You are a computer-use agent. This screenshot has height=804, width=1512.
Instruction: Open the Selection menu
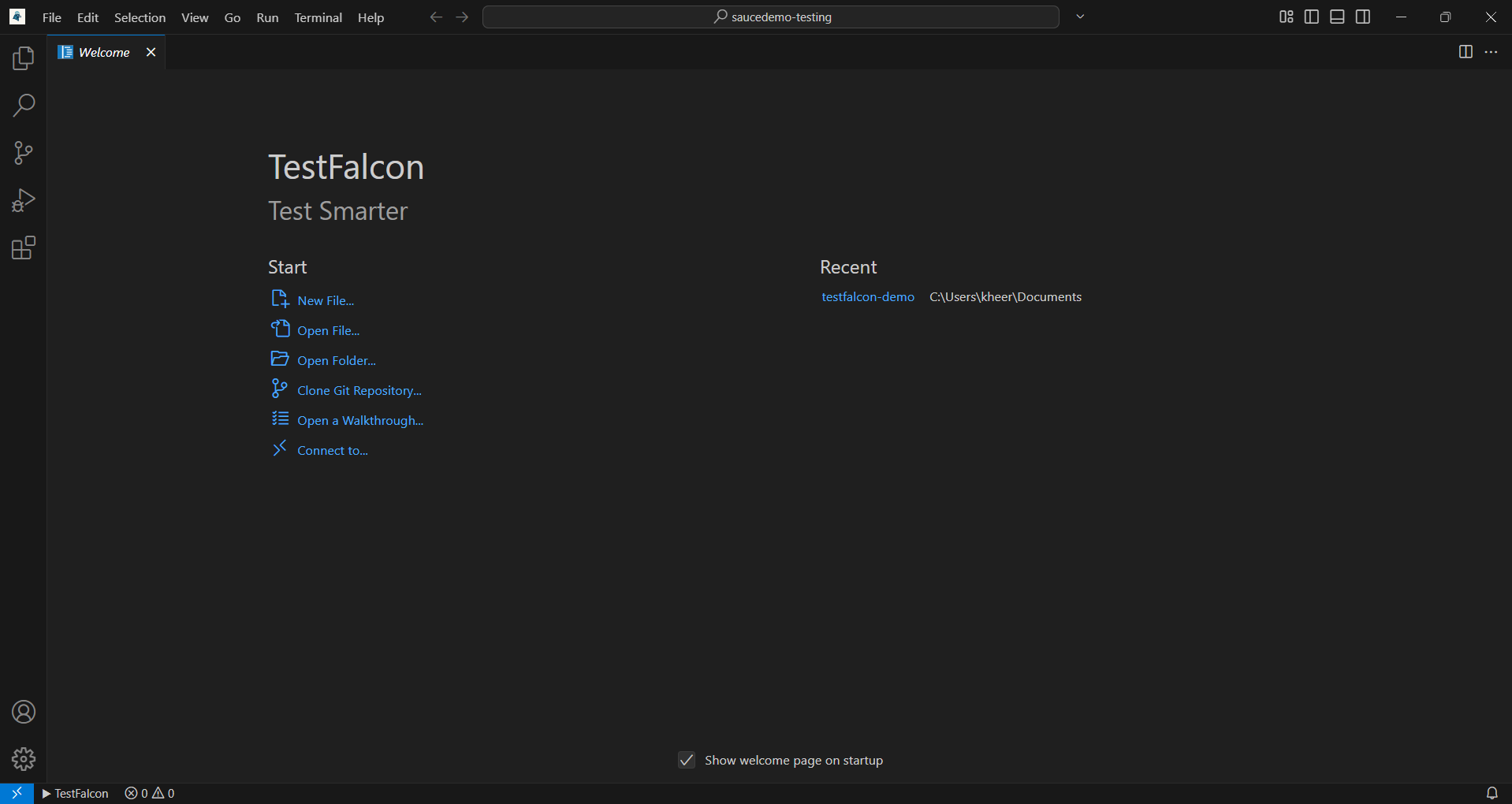[140, 17]
